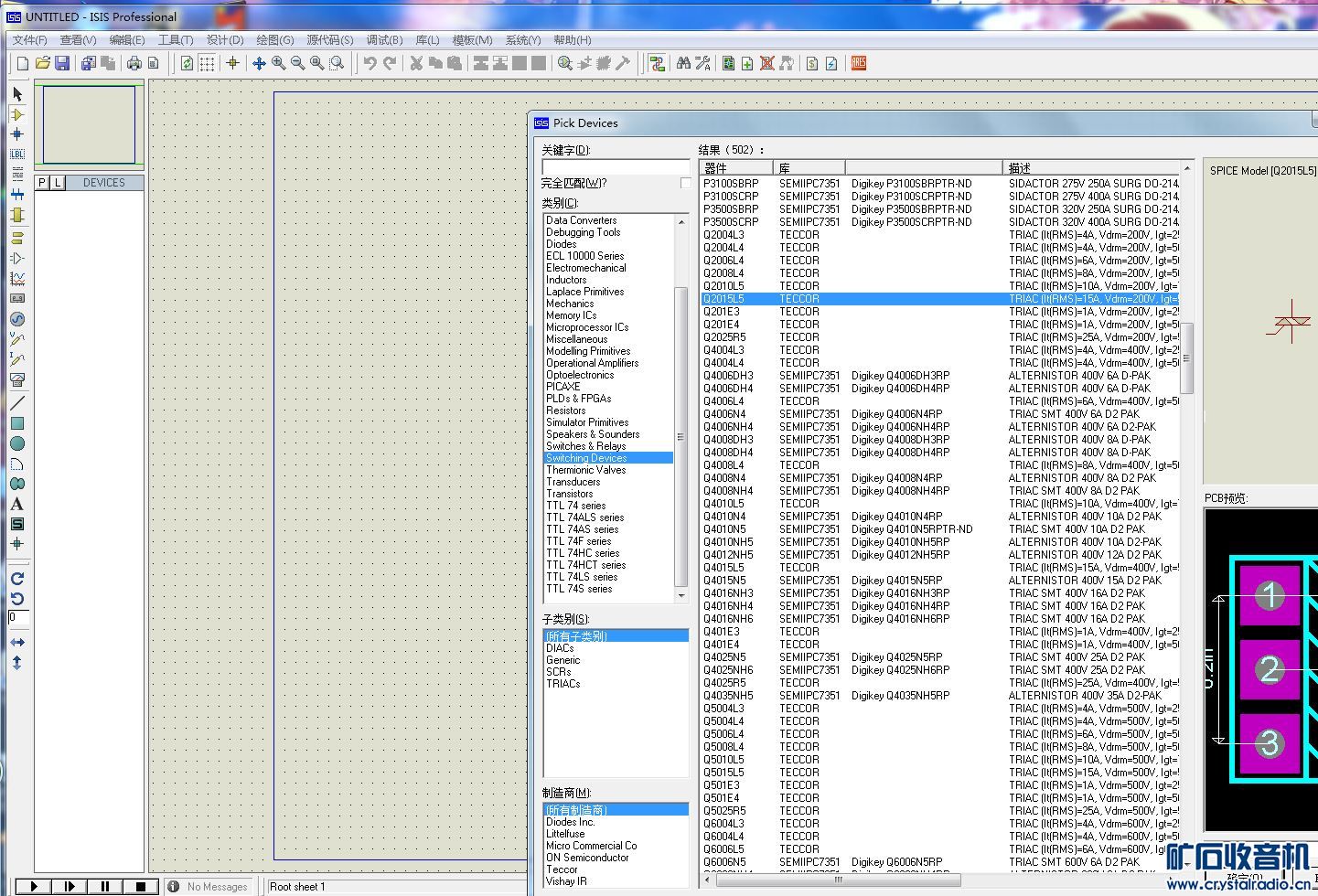The width and height of the screenshot is (1318, 896).
Task: Select the 2D circle drawing tool
Action: click(17, 443)
